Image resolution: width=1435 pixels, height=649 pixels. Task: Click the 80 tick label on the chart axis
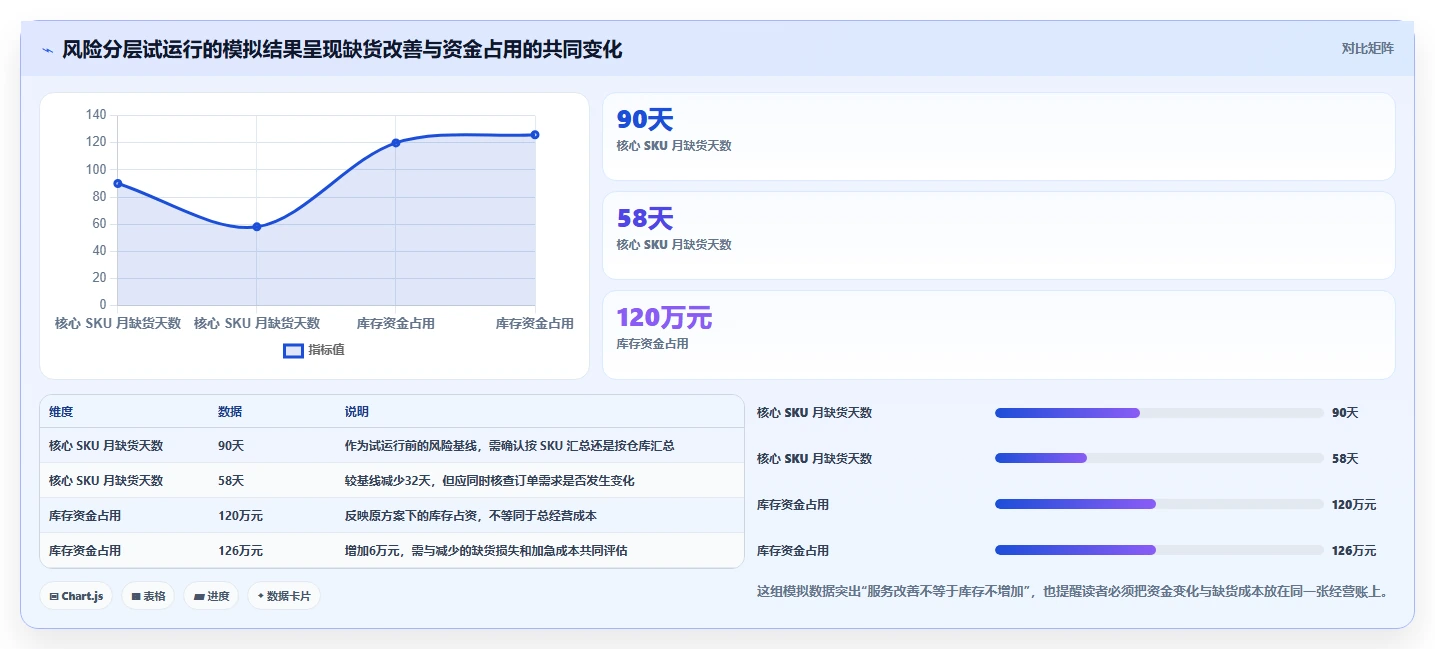(99, 197)
